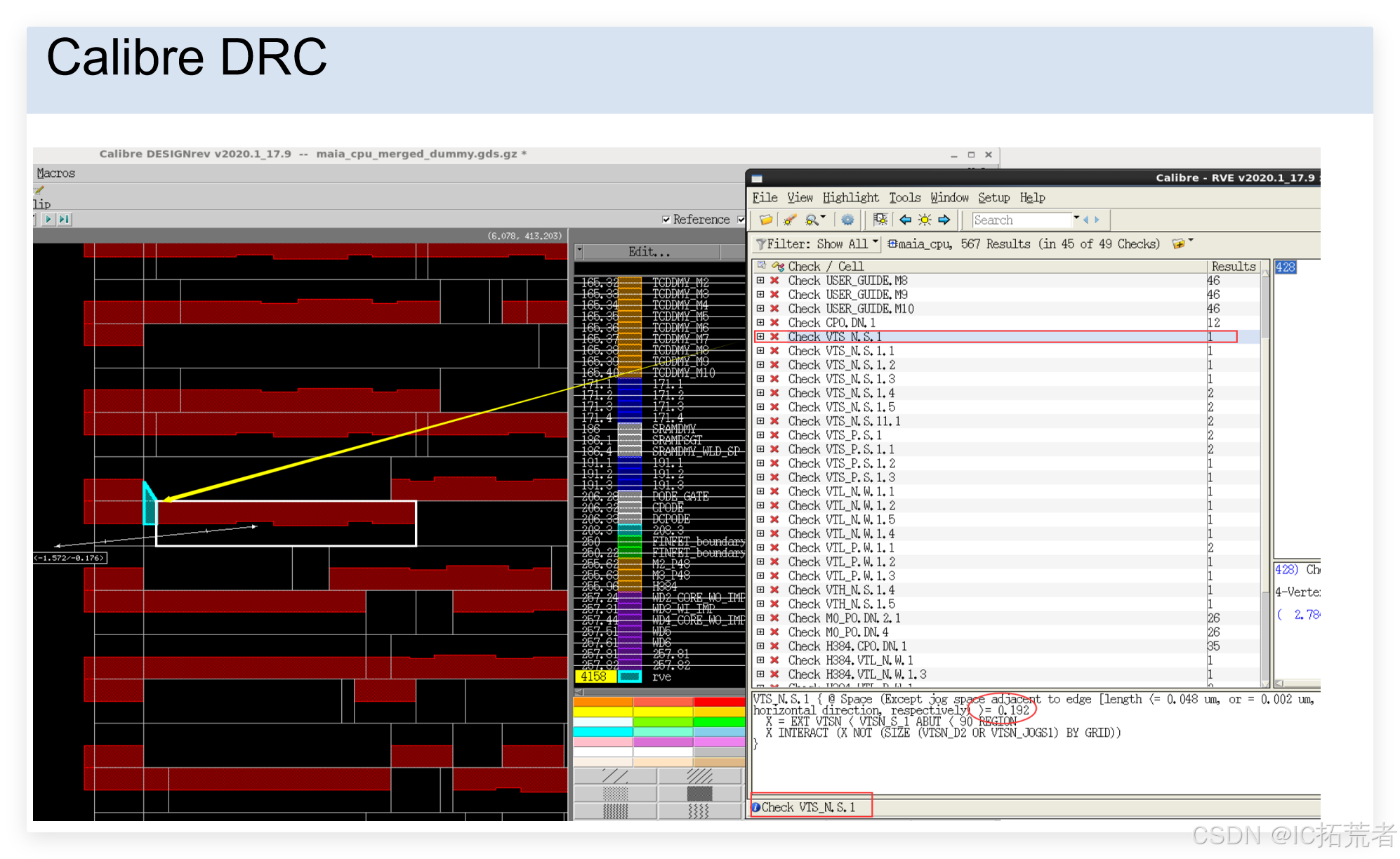
Task: Select the sparse diagonal fill pattern
Action: (616, 775)
